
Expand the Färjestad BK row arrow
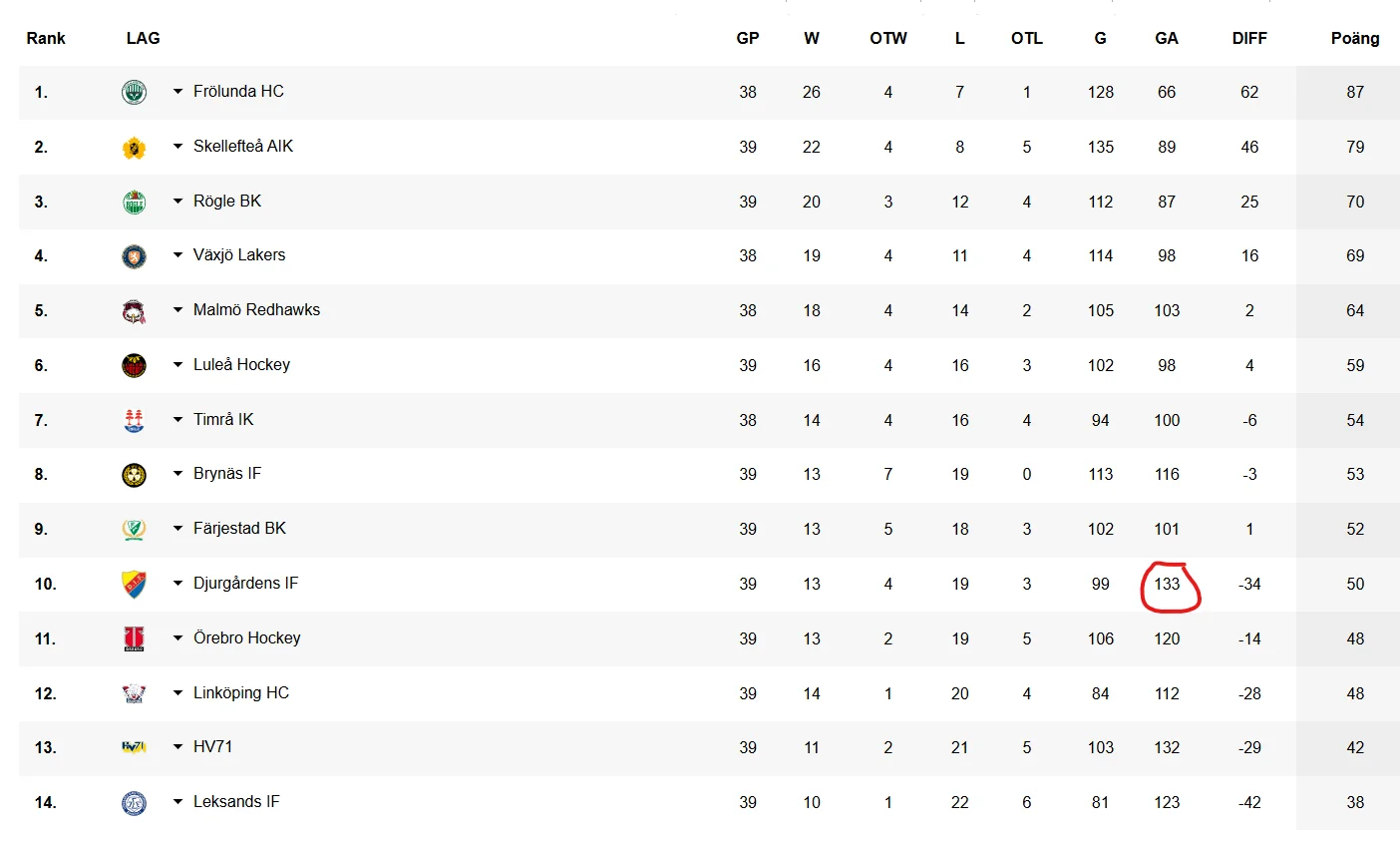[177, 529]
